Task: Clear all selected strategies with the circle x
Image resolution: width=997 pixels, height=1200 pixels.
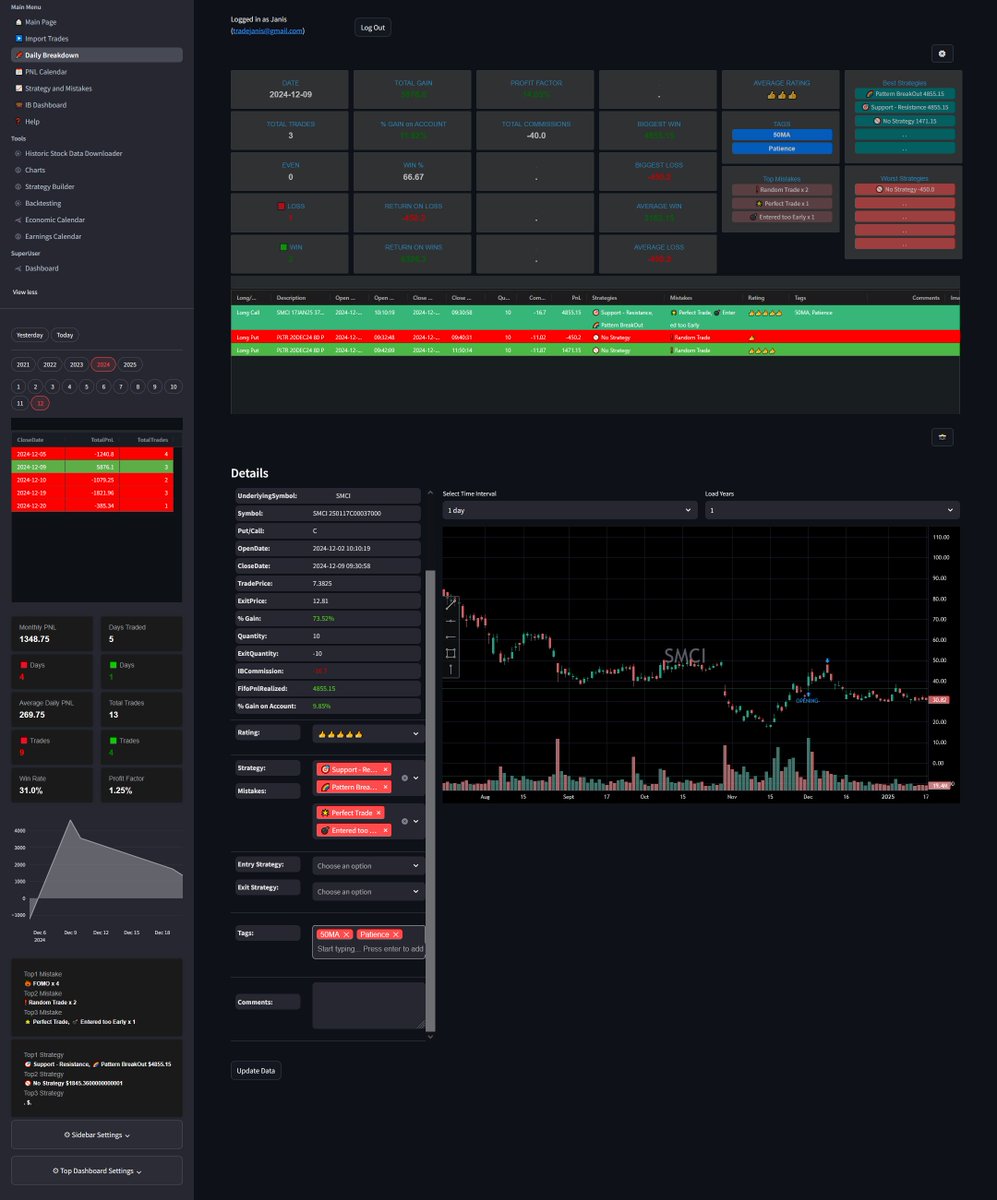Action: click(404, 778)
